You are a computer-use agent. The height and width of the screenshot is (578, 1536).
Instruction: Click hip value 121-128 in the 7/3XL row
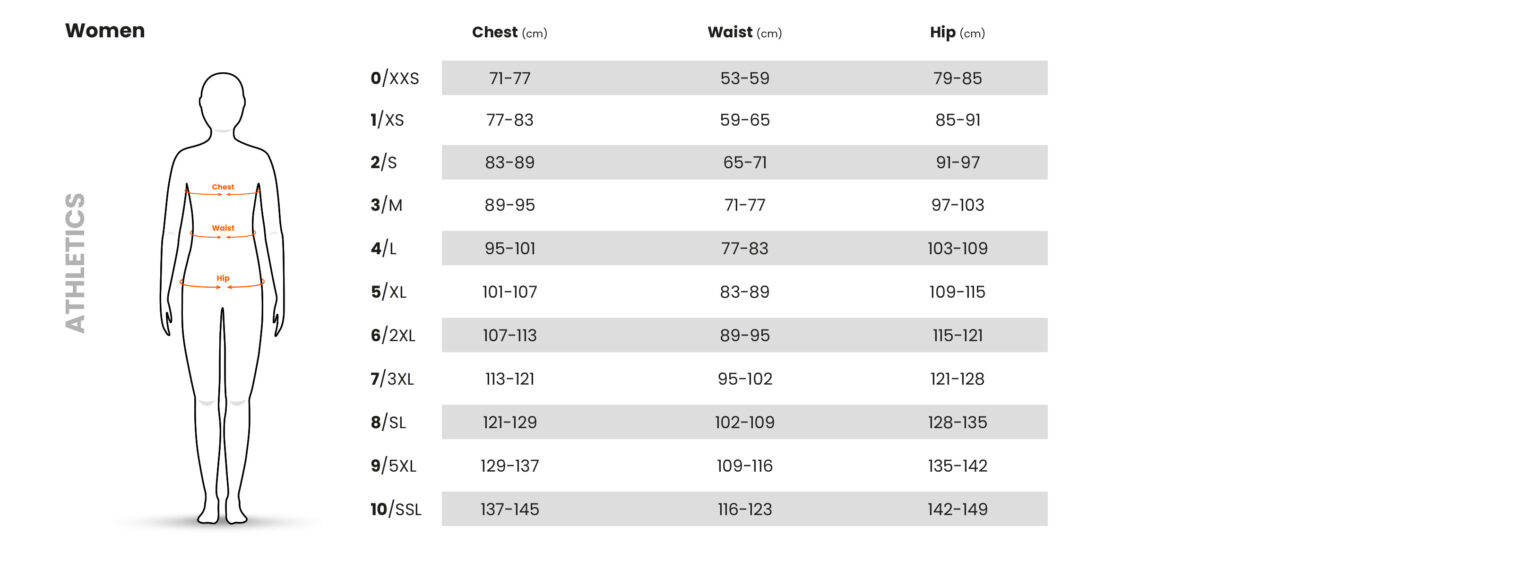tap(957, 379)
